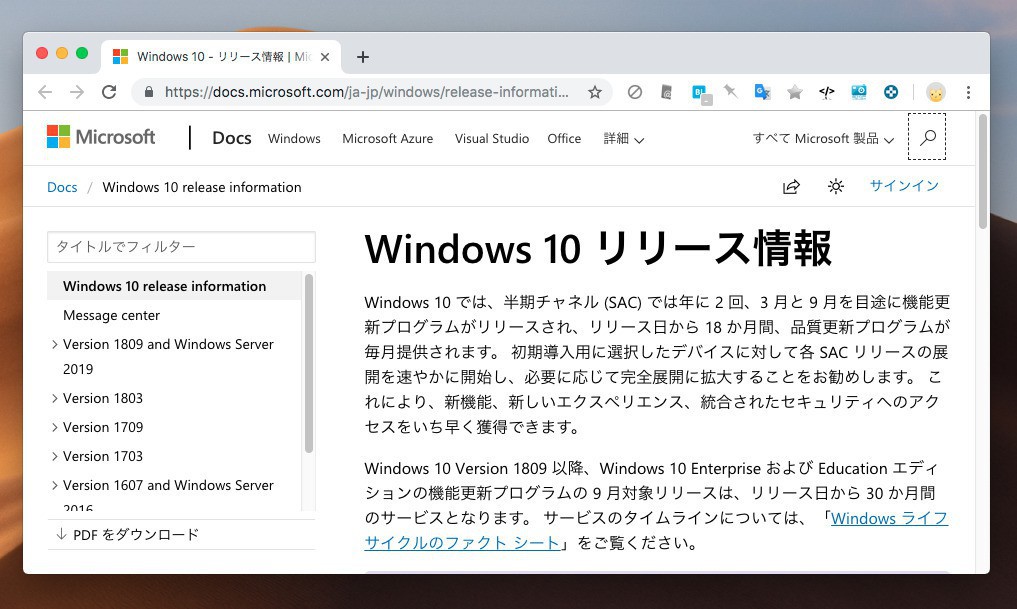Open the Visual Studio menu item
Image resolution: width=1017 pixels, height=609 pixels.
[x=491, y=139]
